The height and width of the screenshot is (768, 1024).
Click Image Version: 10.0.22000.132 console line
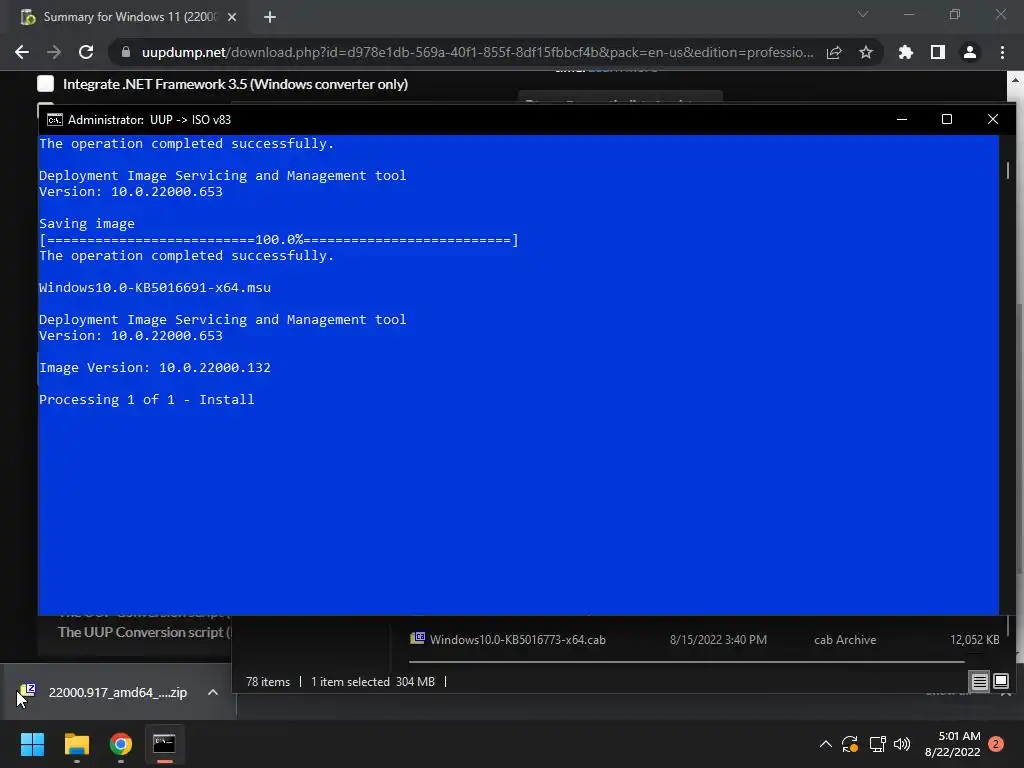pyautogui.click(x=155, y=368)
